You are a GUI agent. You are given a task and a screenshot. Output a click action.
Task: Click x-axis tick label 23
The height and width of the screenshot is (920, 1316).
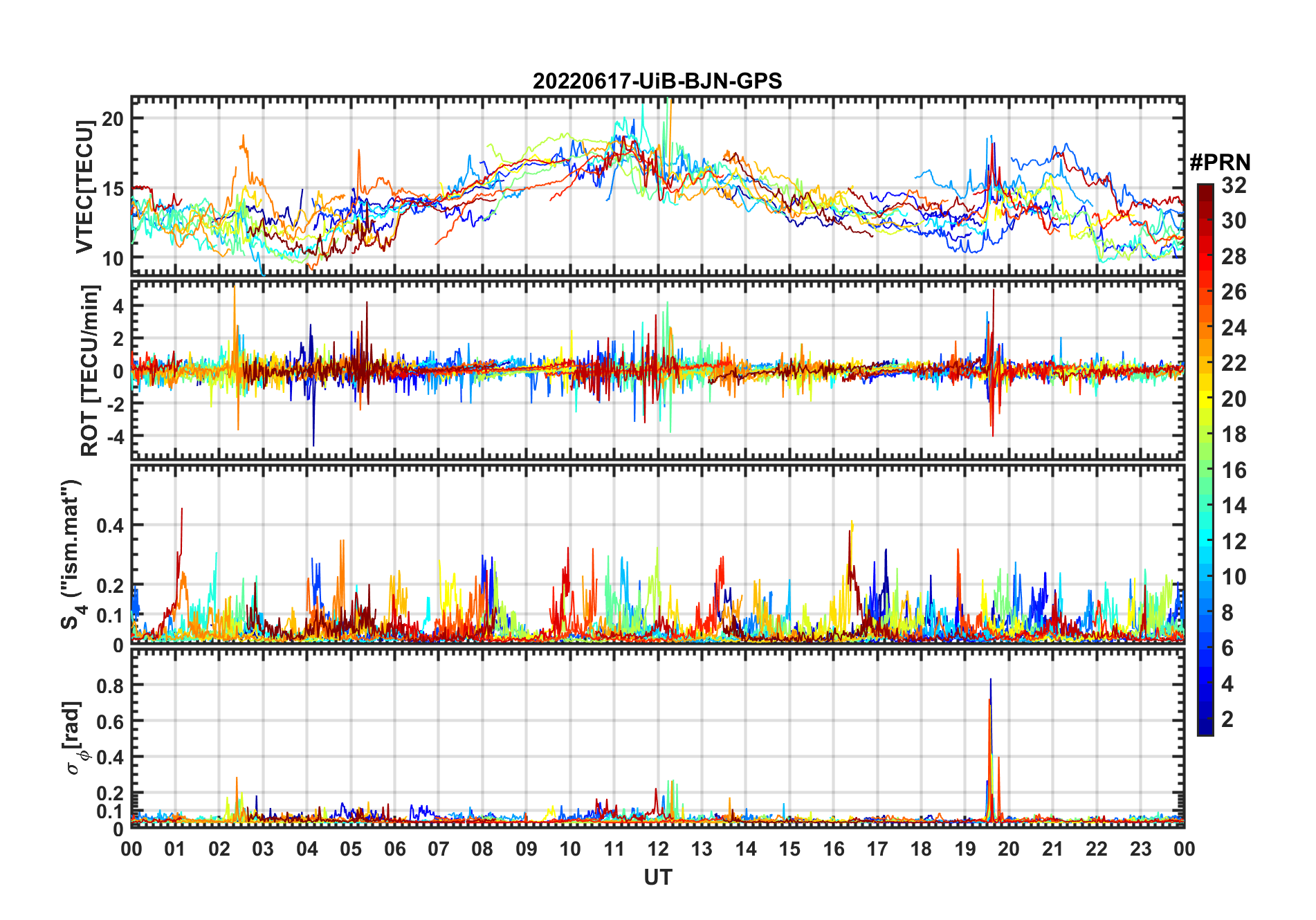click(1140, 849)
